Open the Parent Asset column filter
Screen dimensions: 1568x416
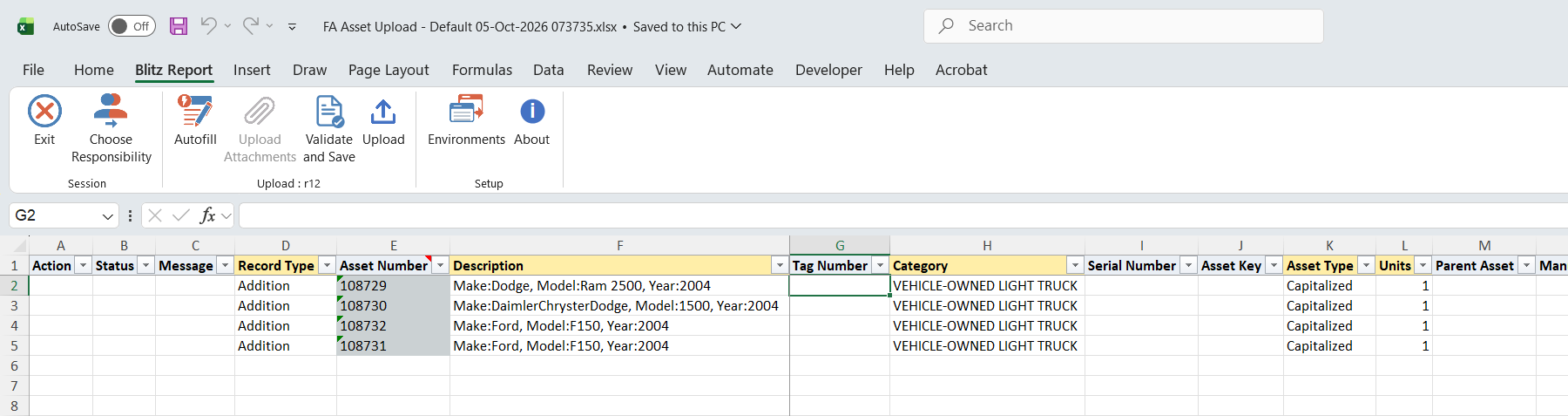[1526, 265]
